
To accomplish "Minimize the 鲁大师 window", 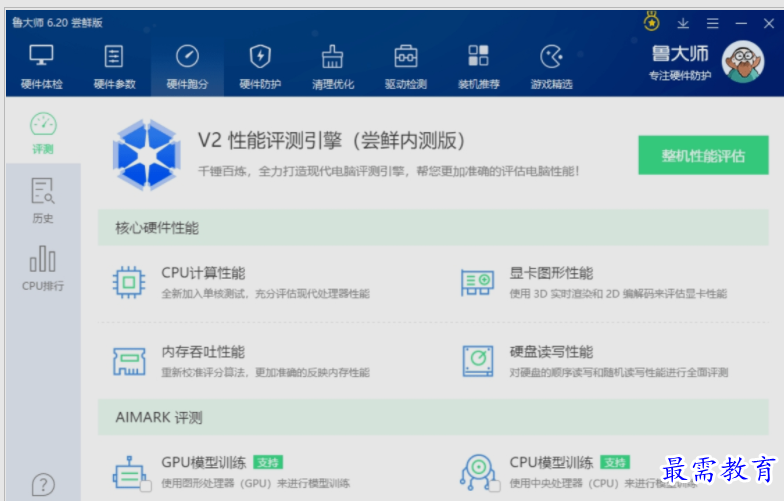I will click(741, 23).
